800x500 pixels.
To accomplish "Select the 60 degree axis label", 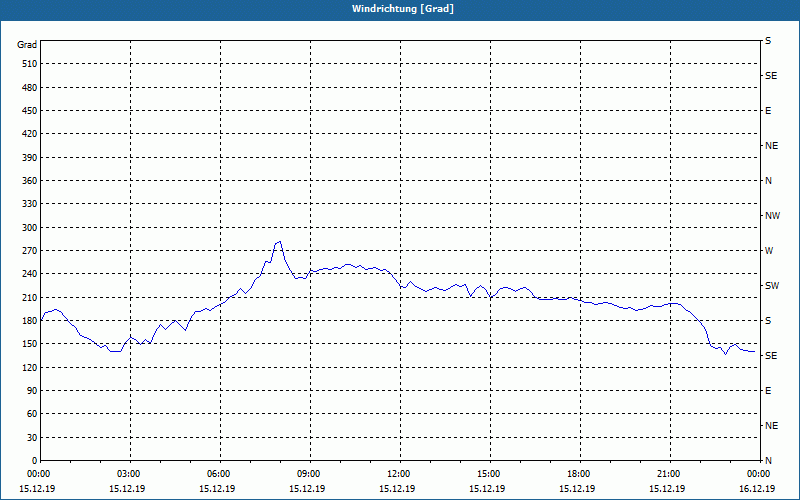I will point(32,414).
